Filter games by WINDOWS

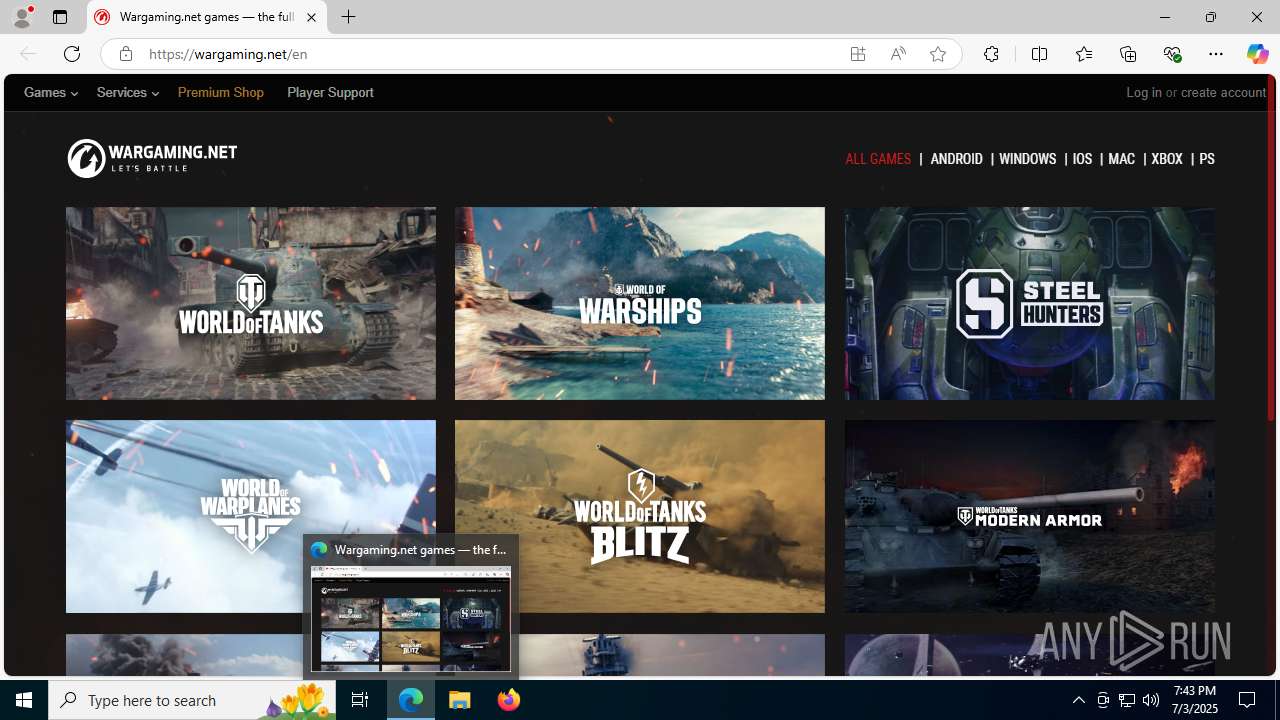[1027, 159]
